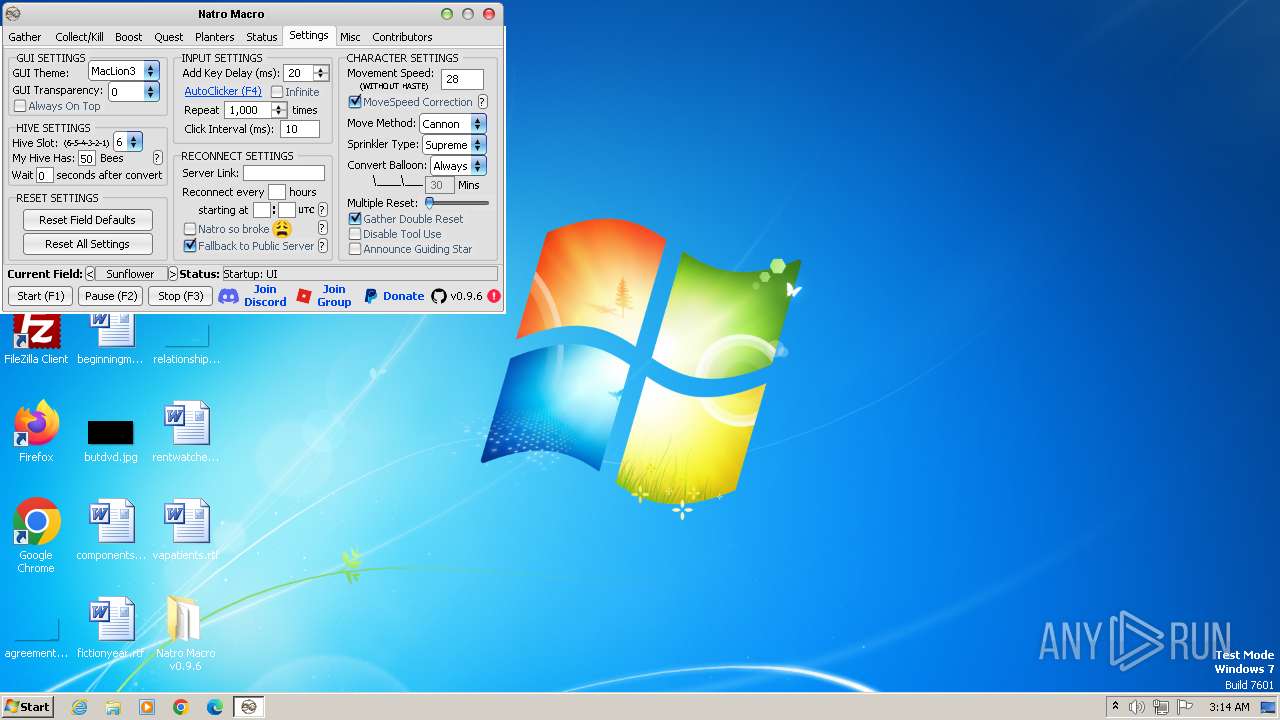Select the rentwatche desktop document
This screenshot has height=720, width=1280.
pos(186,431)
